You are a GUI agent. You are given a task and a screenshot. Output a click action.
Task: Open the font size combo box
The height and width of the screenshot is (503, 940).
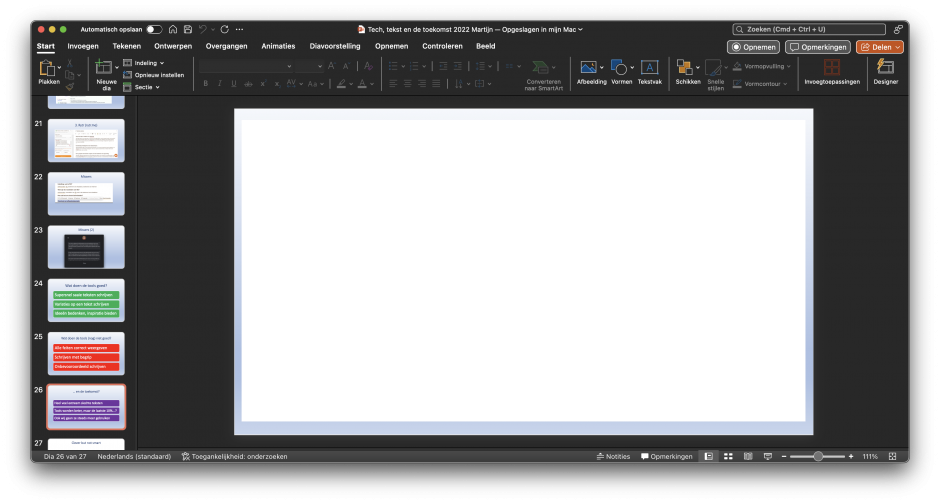pyautogui.click(x=309, y=66)
